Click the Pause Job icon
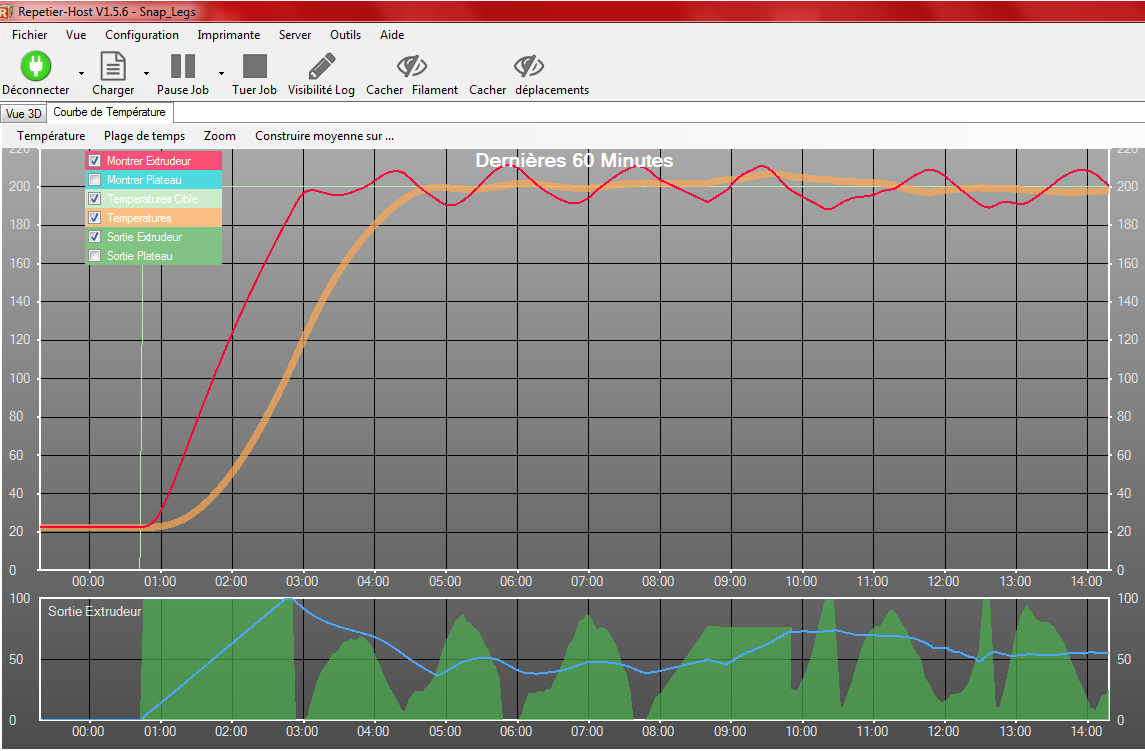The height and width of the screenshot is (751, 1145). (x=183, y=66)
